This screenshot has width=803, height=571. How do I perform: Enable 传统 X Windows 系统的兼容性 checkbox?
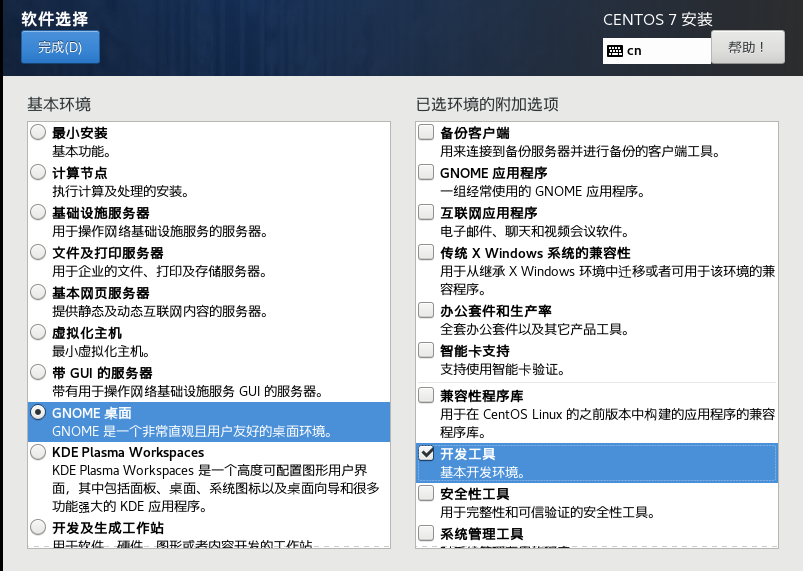click(x=426, y=252)
